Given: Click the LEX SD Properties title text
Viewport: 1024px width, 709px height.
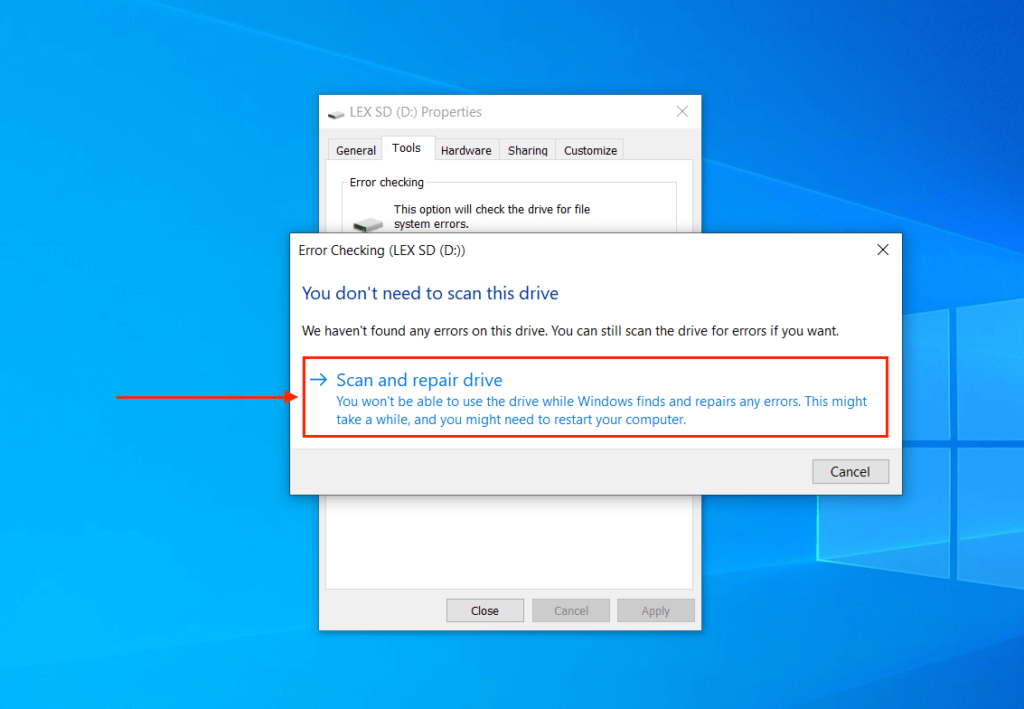Looking at the screenshot, I should click(x=417, y=112).
